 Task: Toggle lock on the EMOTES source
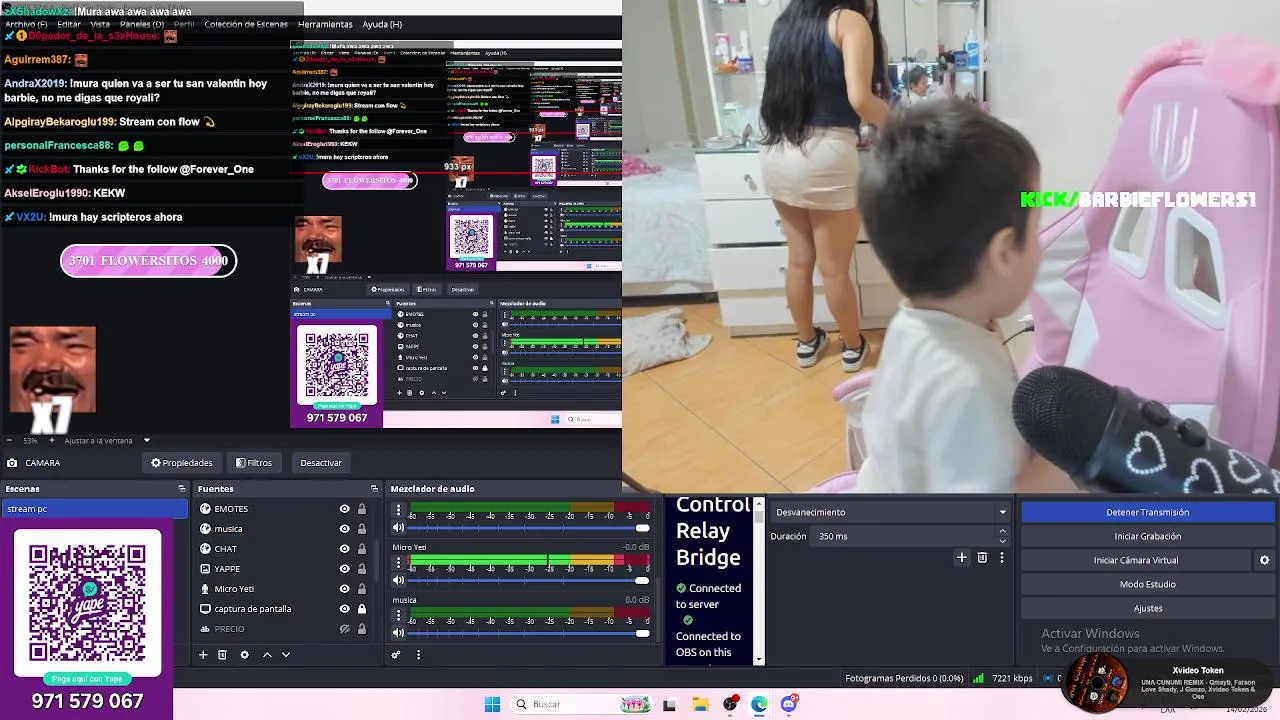tap(361, 509)
